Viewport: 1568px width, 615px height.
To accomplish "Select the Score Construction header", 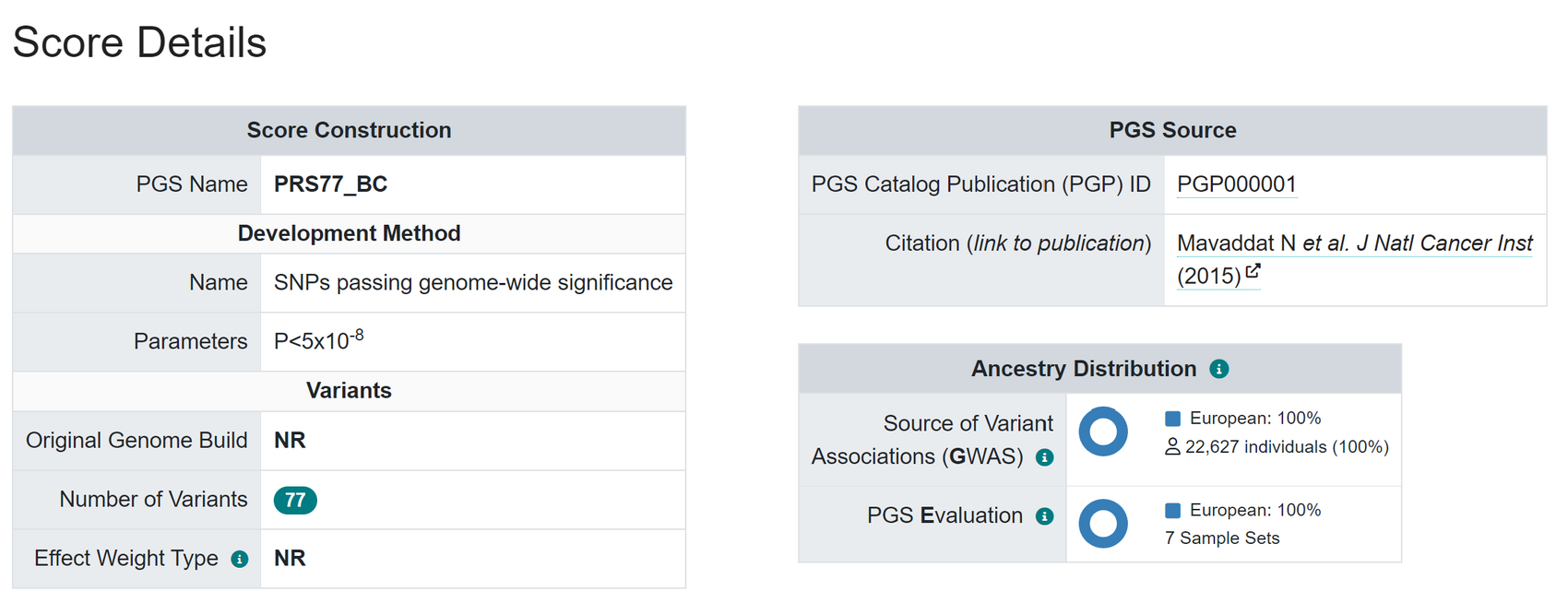I will pyautogui.click(x=349, y=130).
